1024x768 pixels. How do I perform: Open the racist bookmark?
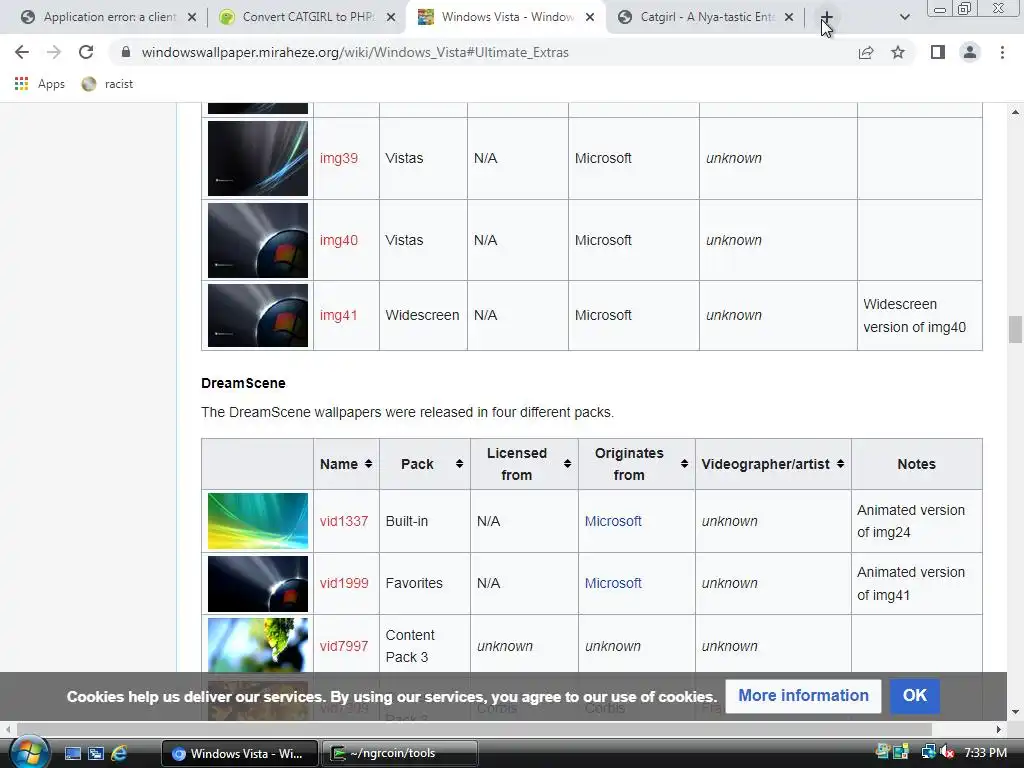coord(108,84)
